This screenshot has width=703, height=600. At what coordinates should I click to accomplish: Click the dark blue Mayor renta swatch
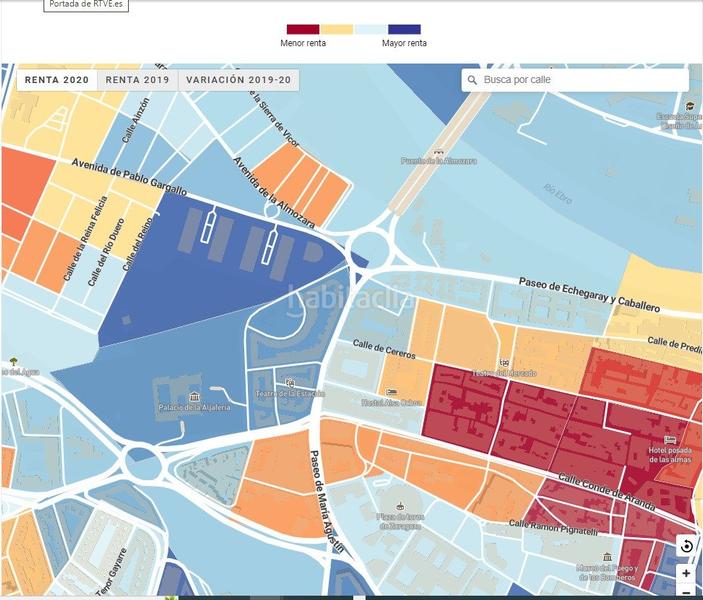[x=404, y=29]
